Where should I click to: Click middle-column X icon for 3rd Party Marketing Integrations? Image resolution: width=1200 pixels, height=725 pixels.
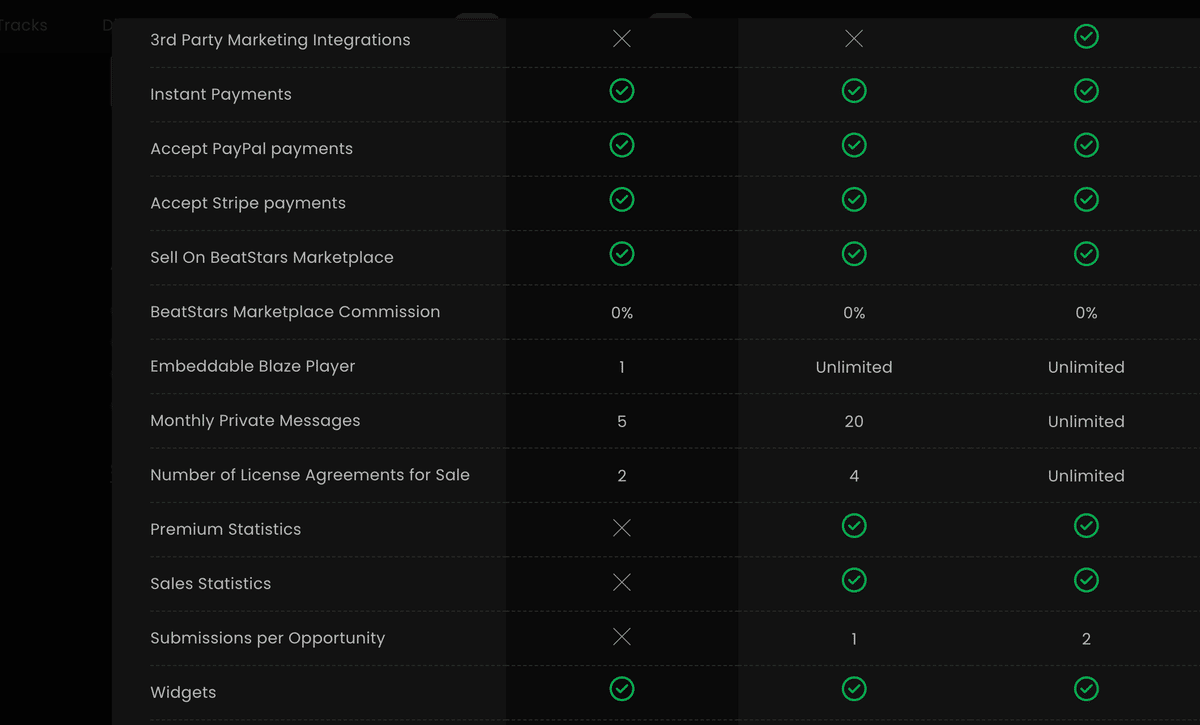pos(854,38)
